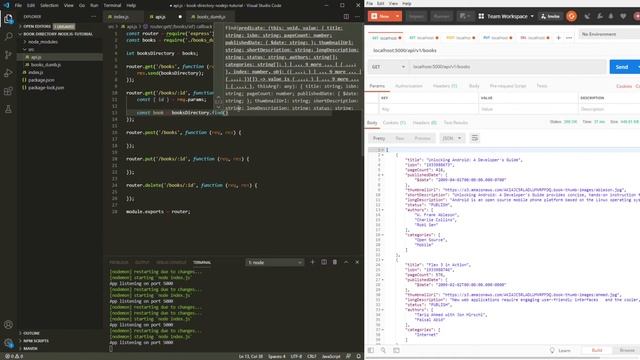Open the Selection menu in VS Code

[49, 5]
